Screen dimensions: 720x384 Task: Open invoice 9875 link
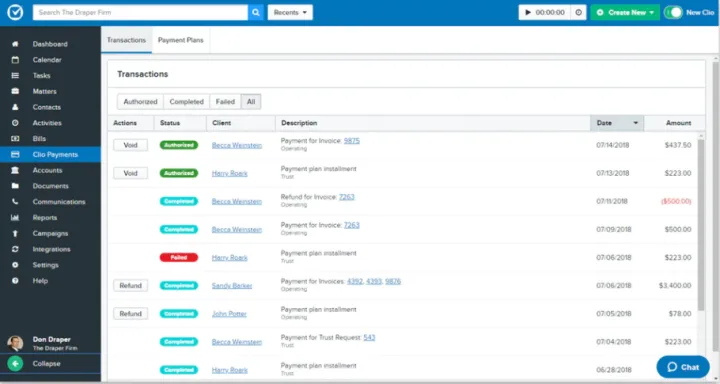tap(352, 141)
